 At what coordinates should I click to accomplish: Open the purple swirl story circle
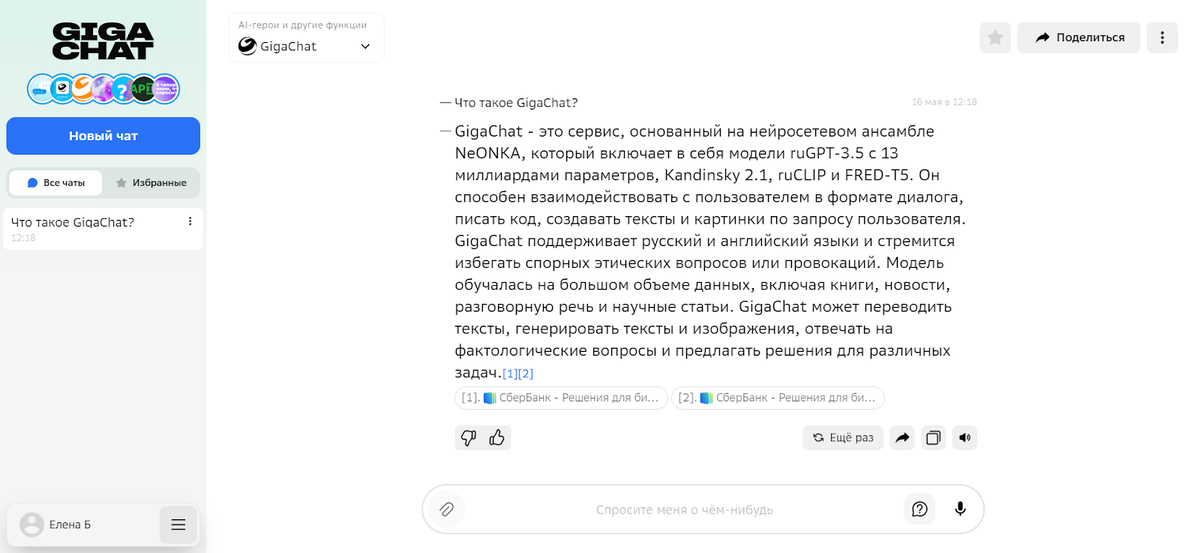tap(103, 89)
